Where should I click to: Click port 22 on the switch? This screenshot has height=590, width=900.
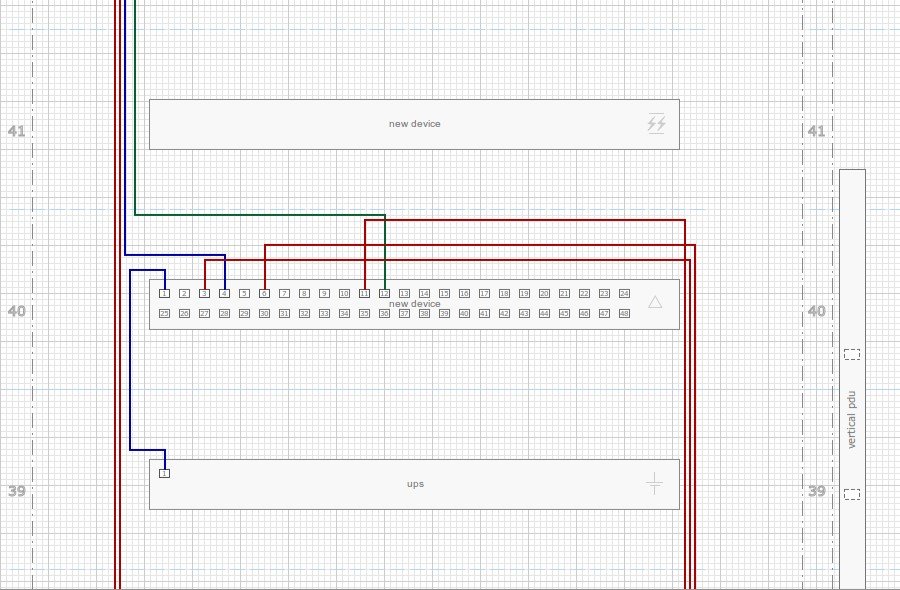[584, 293]
